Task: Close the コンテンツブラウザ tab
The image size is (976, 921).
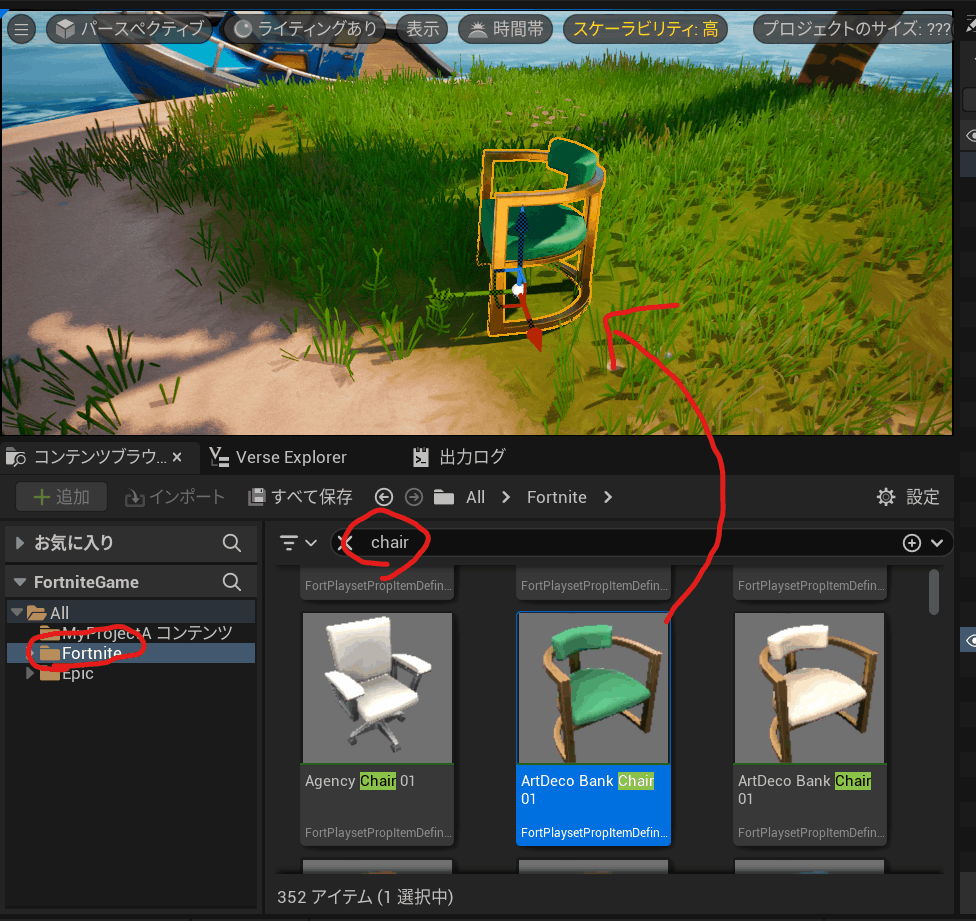Action: [x=177, y=457]
